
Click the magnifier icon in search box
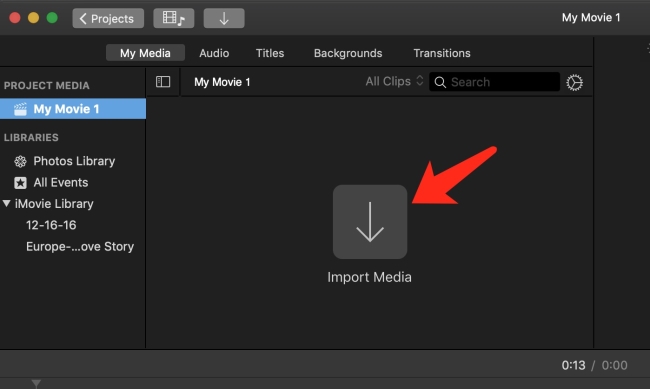tap(440, 82)
